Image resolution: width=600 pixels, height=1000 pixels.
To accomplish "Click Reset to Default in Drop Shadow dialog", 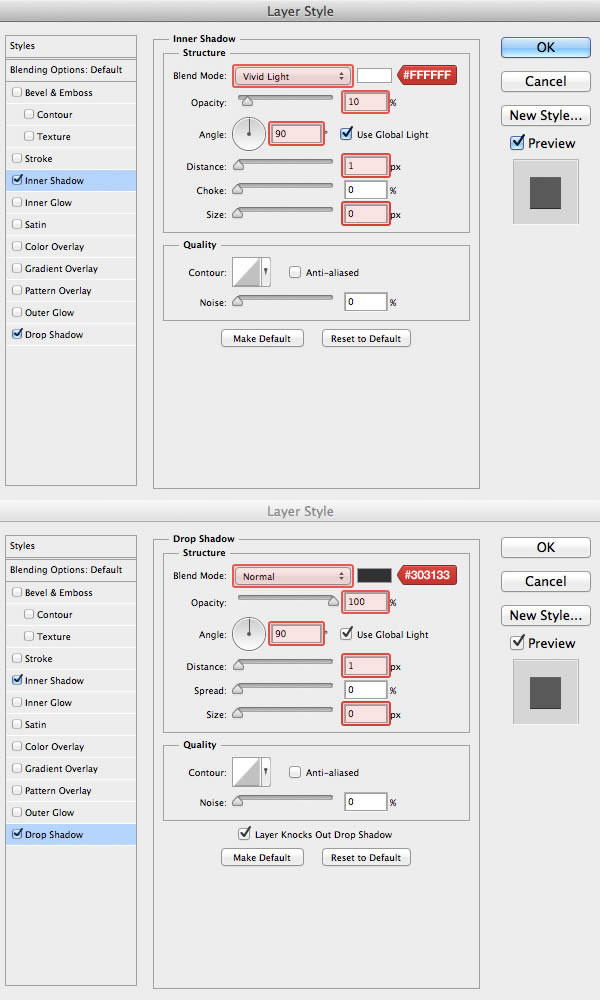I will coord(366,858).
